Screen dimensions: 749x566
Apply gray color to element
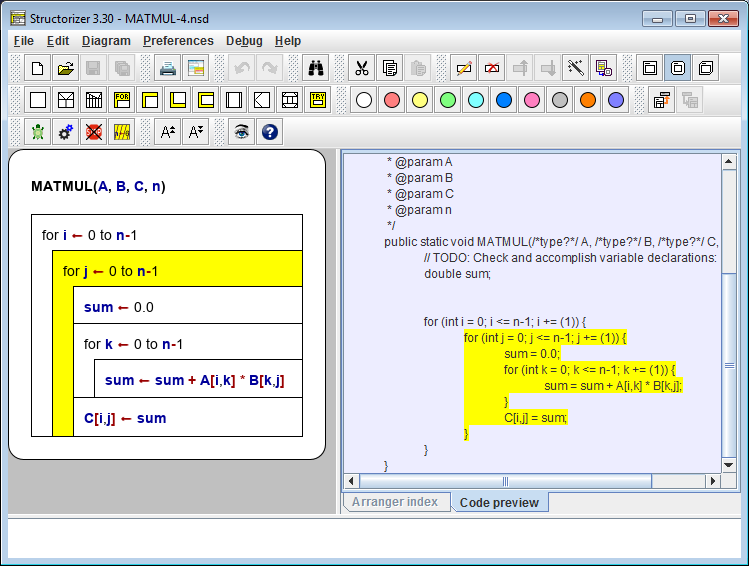click(560, 100)
